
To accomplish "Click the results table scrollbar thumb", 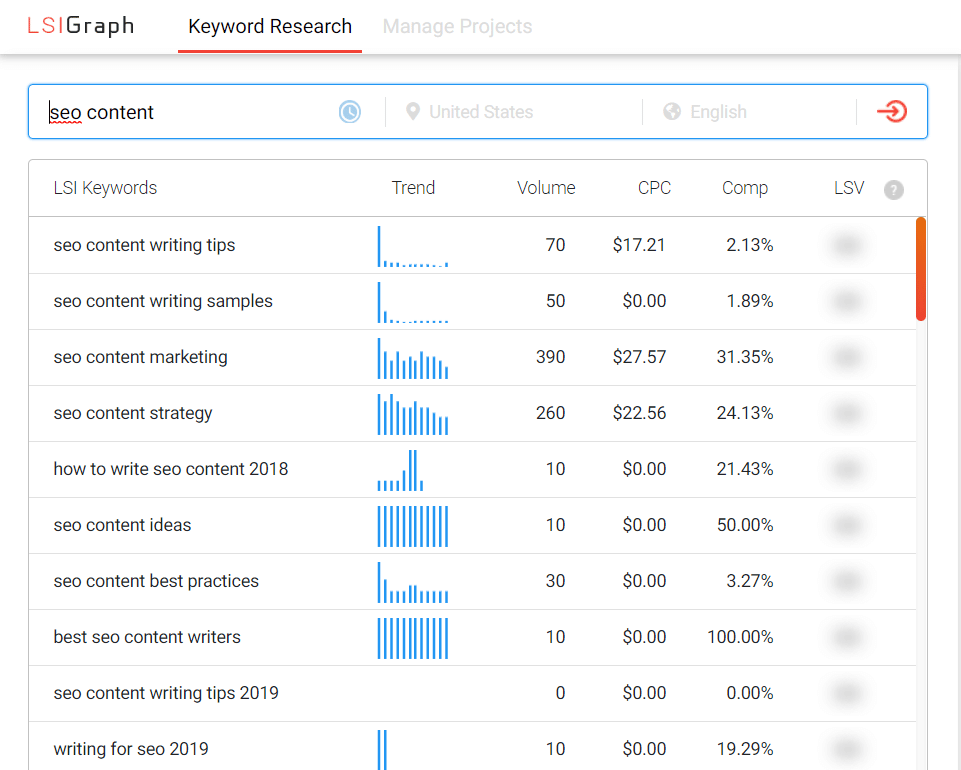I will click(x=921, y=269).
